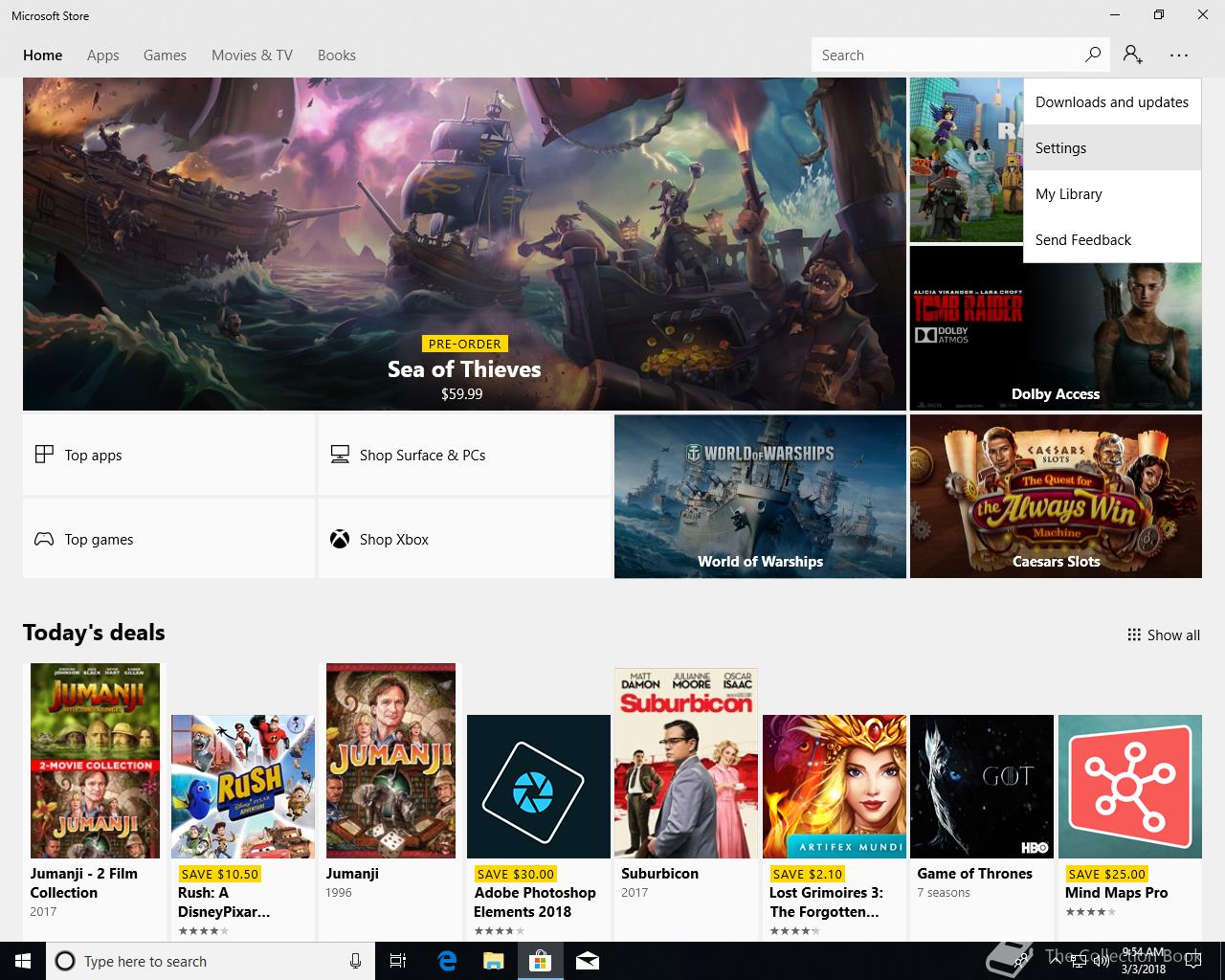Open the Shop Surface & PCs tile
The width and height of the screenshot is (1225, 980).
click(x=464, y=455)
